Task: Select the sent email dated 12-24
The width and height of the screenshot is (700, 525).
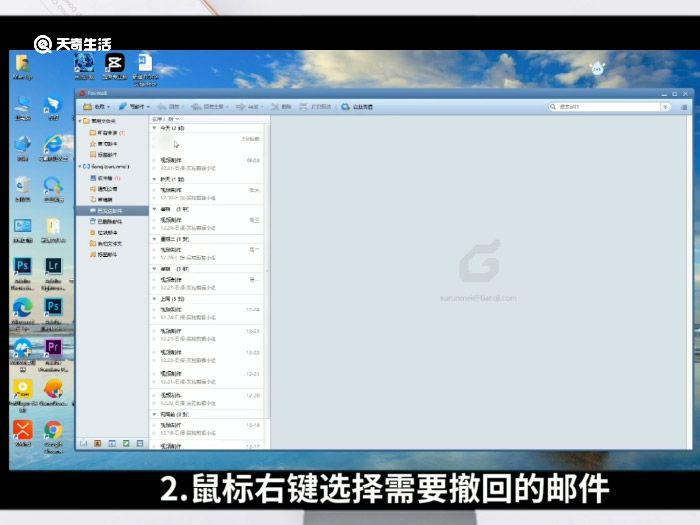Action: (206, 313)
